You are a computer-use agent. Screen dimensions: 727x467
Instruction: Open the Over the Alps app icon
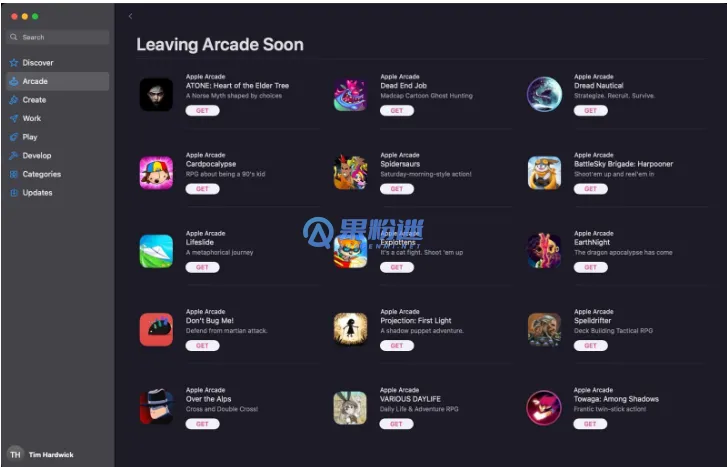156,407
